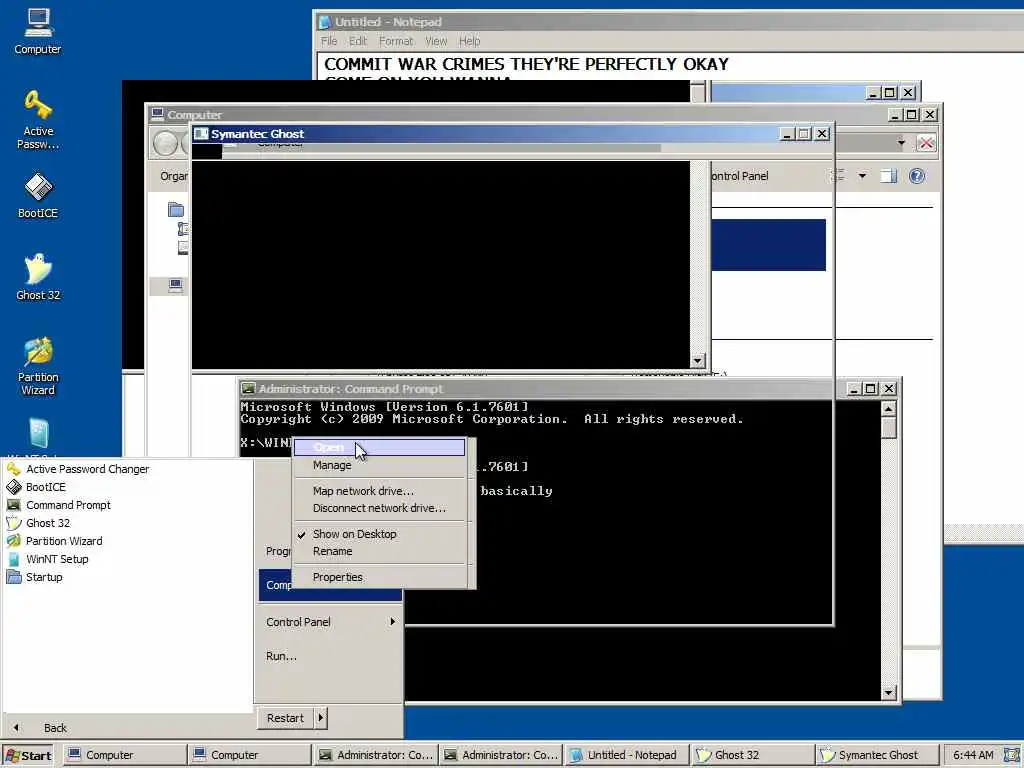Click the Start button
Image resolution: width=1024 pixels, height=768 pixels.
coord(28,756)
